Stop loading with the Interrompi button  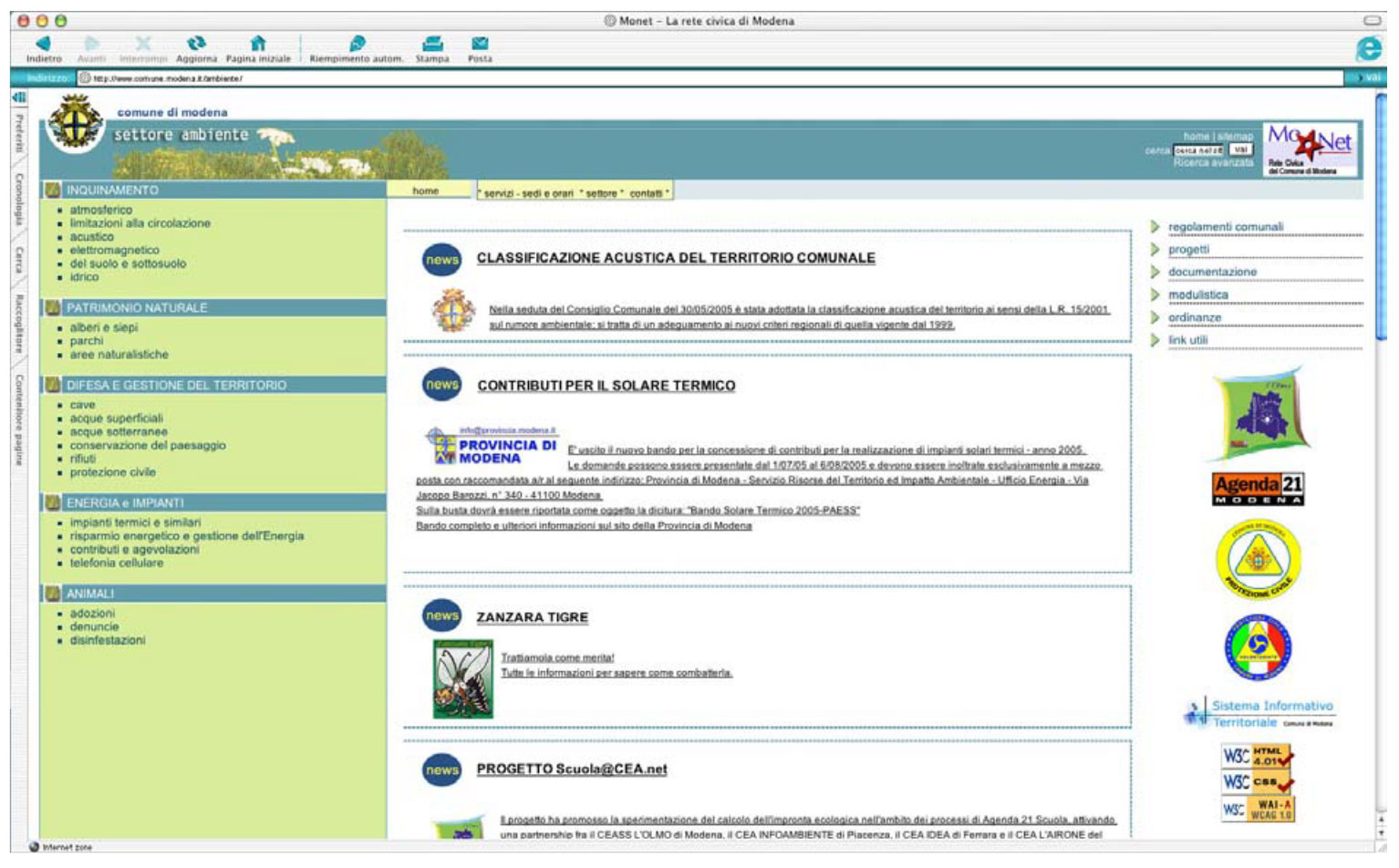[x=143, y=49]
